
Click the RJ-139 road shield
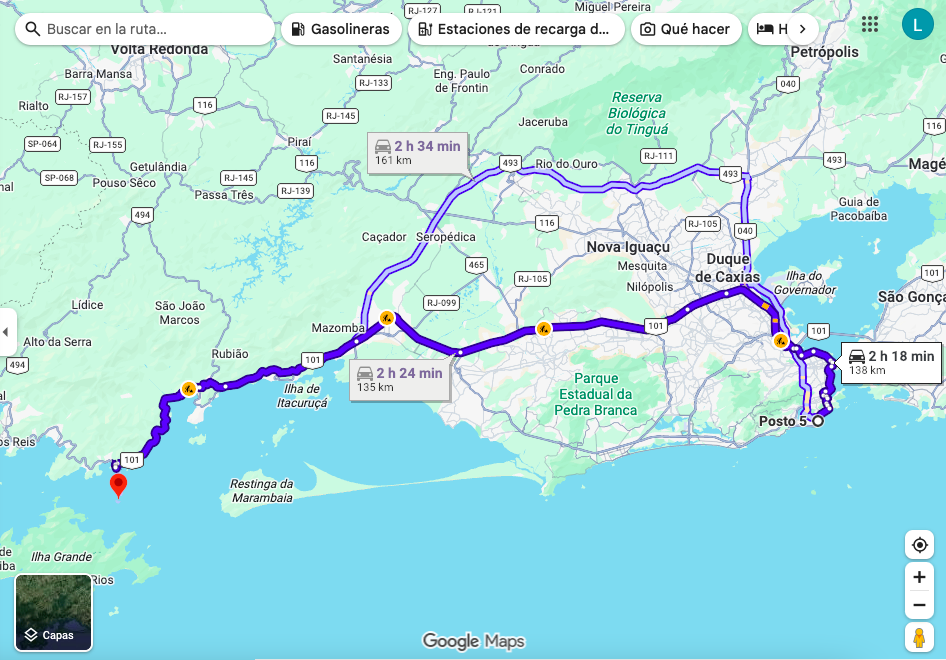point(295,191)
